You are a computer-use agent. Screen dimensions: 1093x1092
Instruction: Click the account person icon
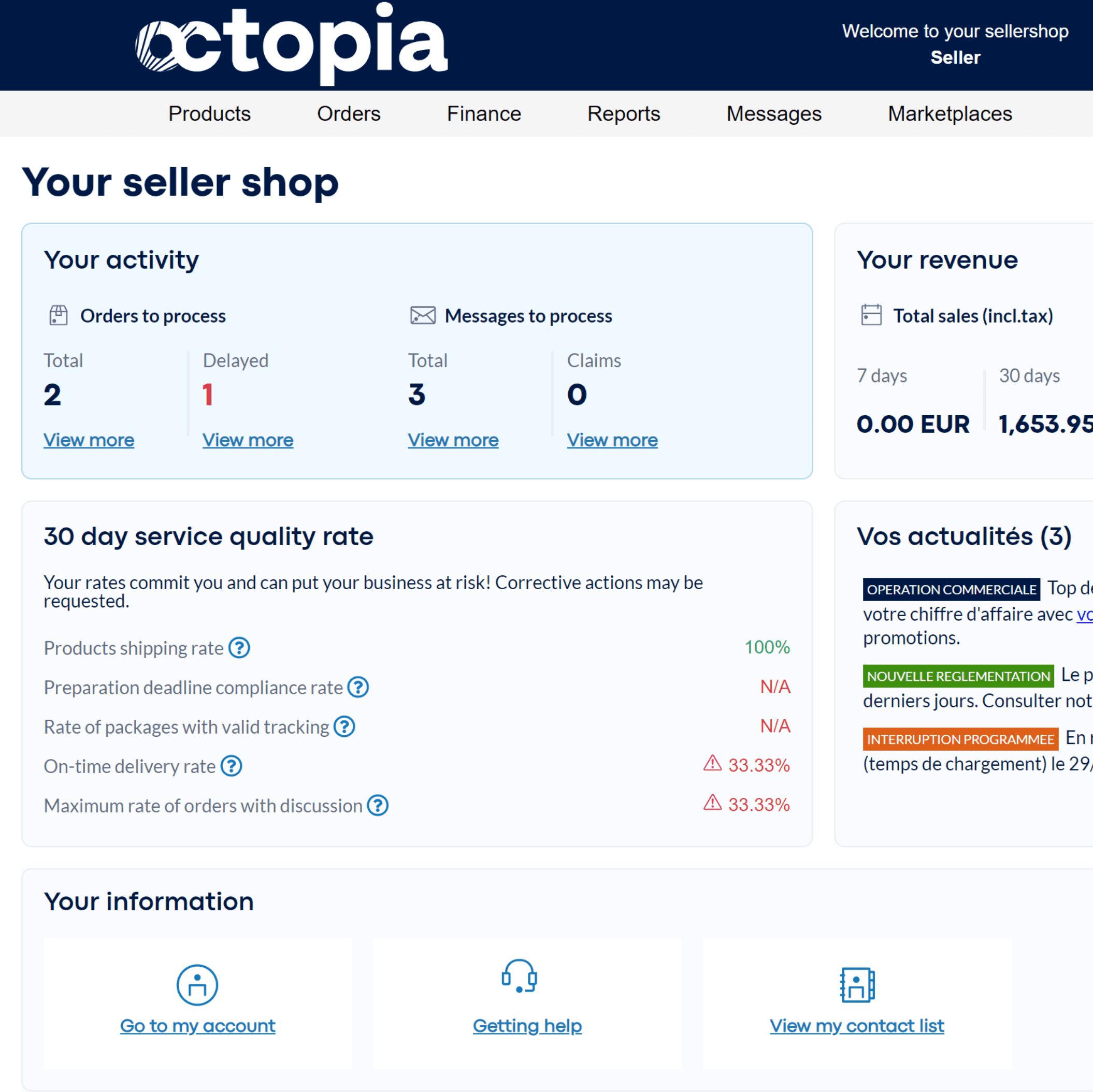197,985
